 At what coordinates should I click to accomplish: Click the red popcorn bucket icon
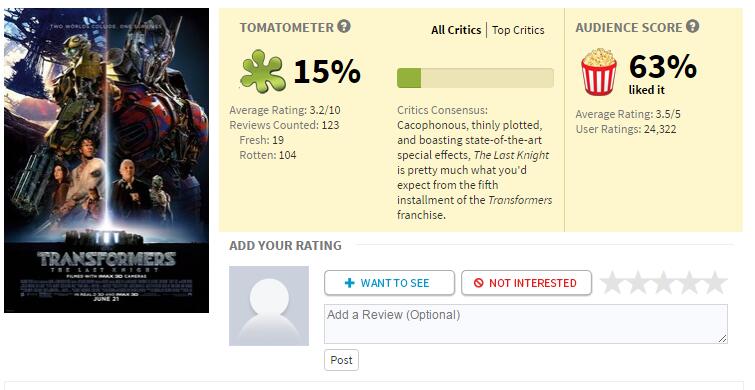click(599, 72)
